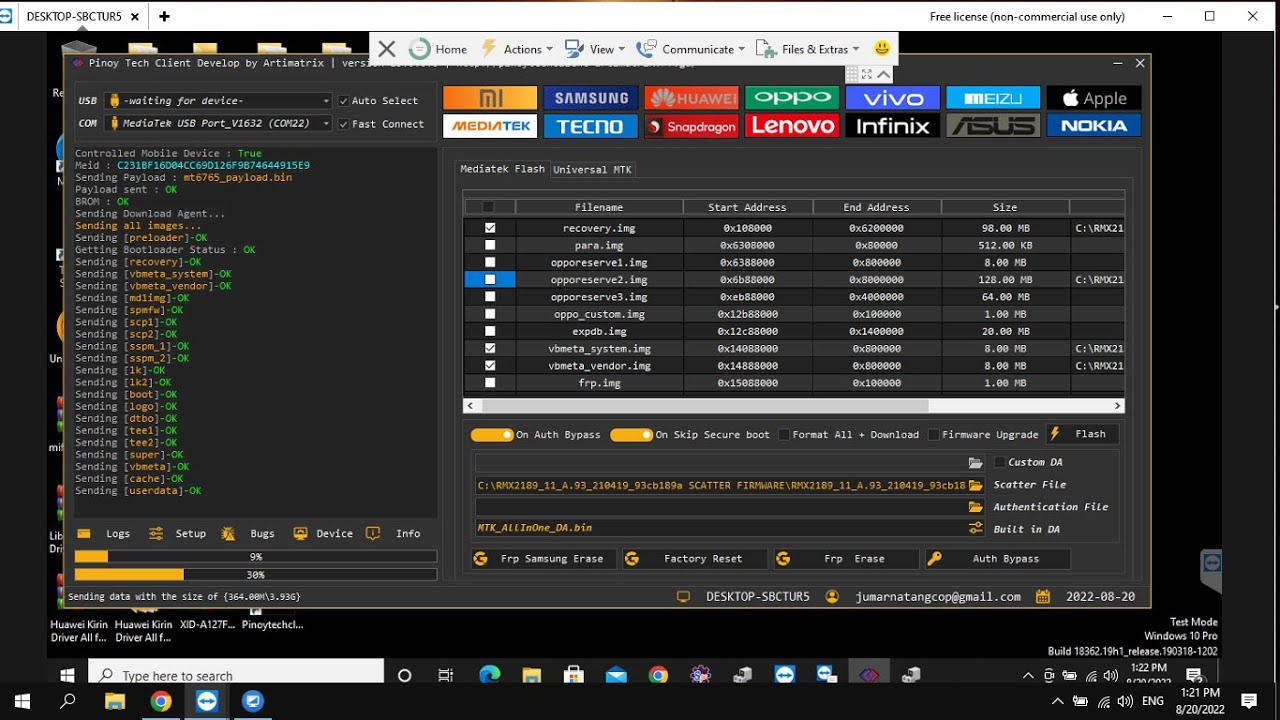Select the MediaTek brand tile
Screen dimensions: 1280x720
(x=490, y=126)
